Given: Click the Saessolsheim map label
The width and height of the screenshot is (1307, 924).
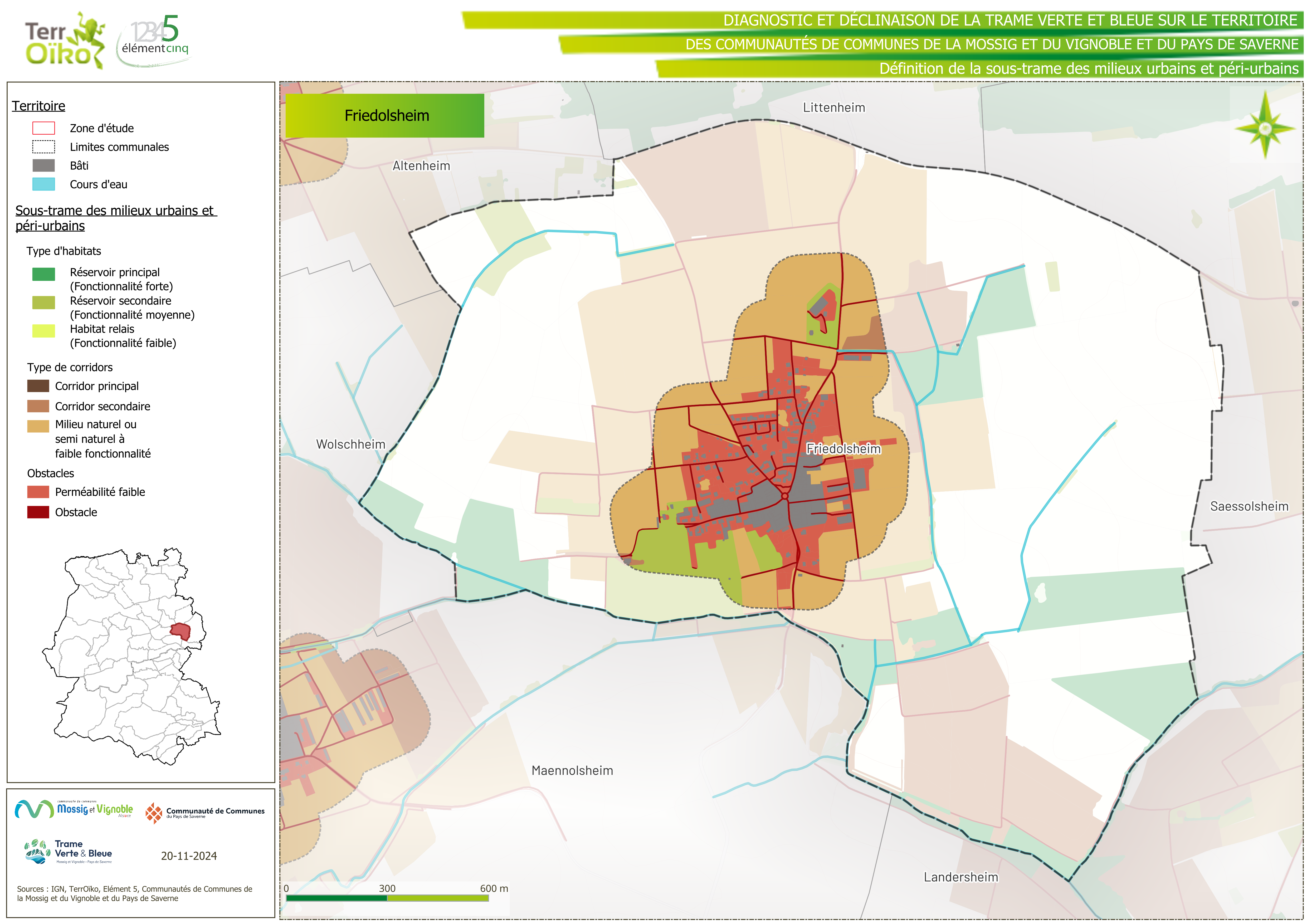Looking at the screenshot, I should pyautogui.click(x=1249, y=506).
